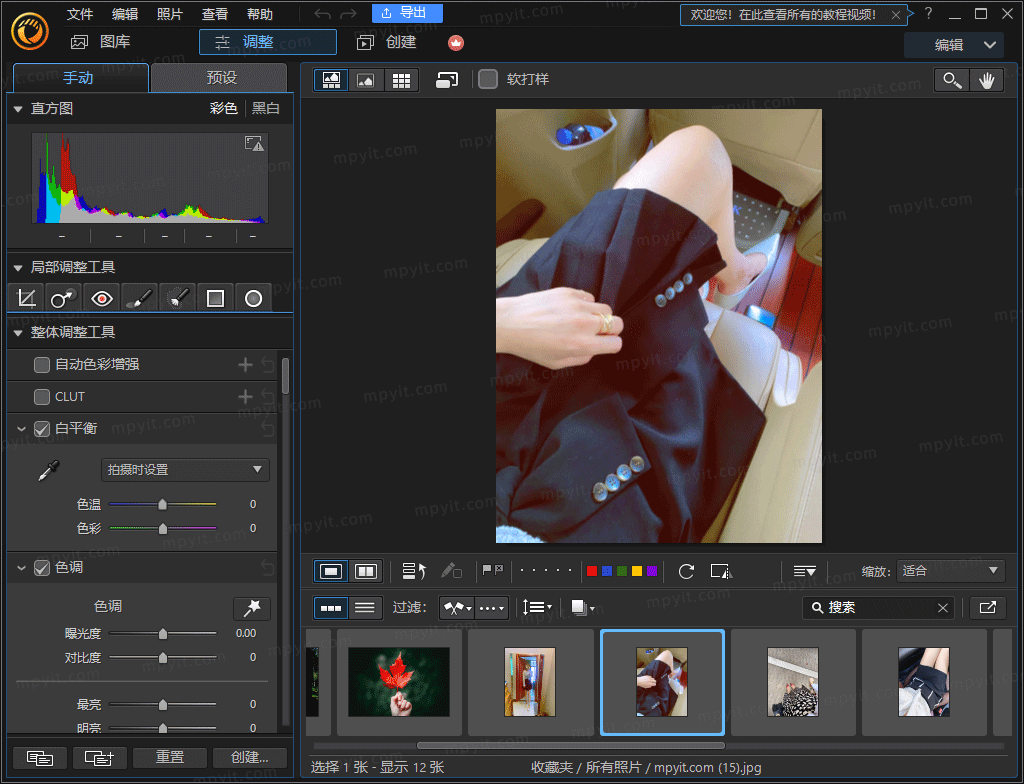Open the zoom magnifier tool
Screen dimensions: 1024x784
tap(952, 80)
